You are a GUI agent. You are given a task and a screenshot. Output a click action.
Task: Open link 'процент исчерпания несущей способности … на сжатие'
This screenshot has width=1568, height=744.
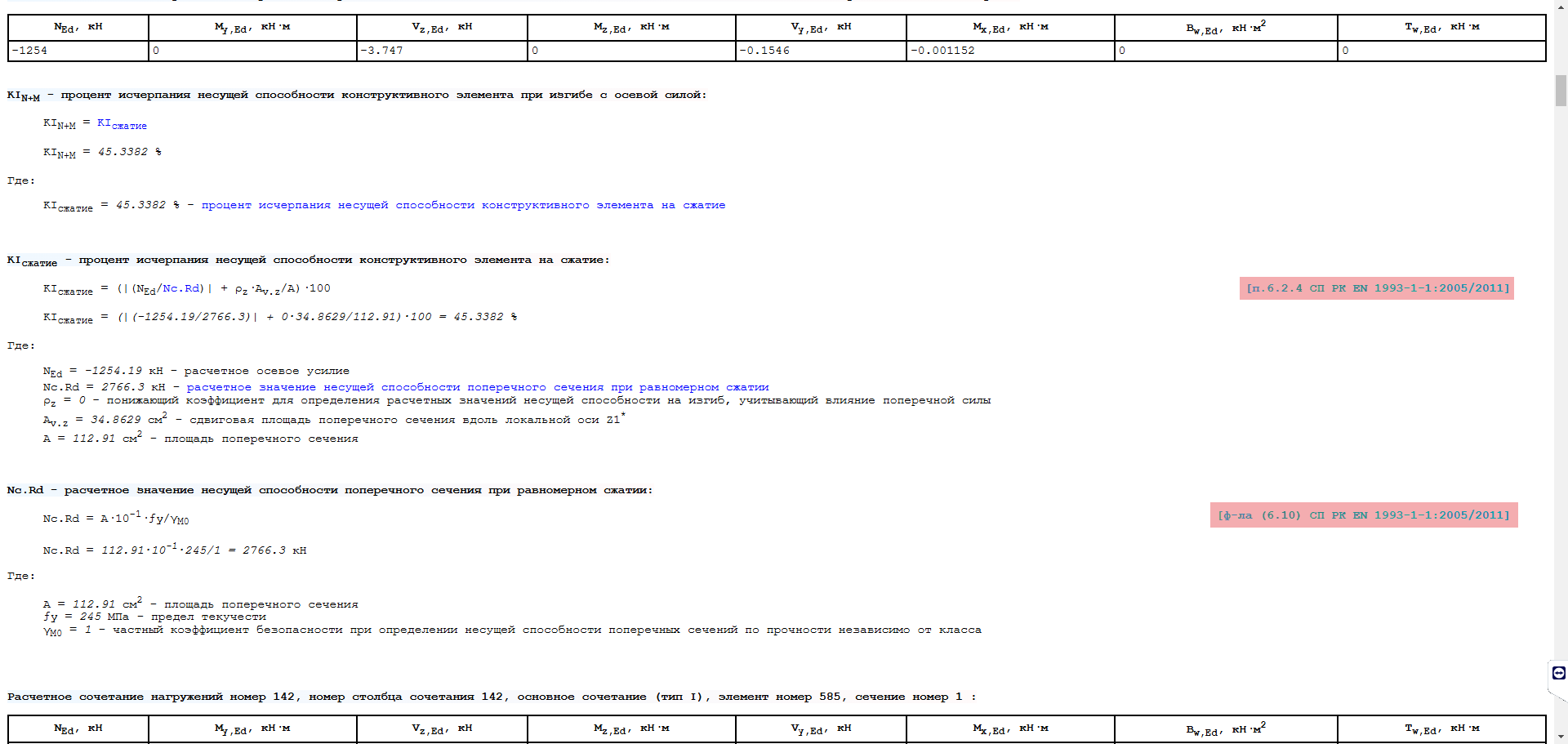point(463,205)
